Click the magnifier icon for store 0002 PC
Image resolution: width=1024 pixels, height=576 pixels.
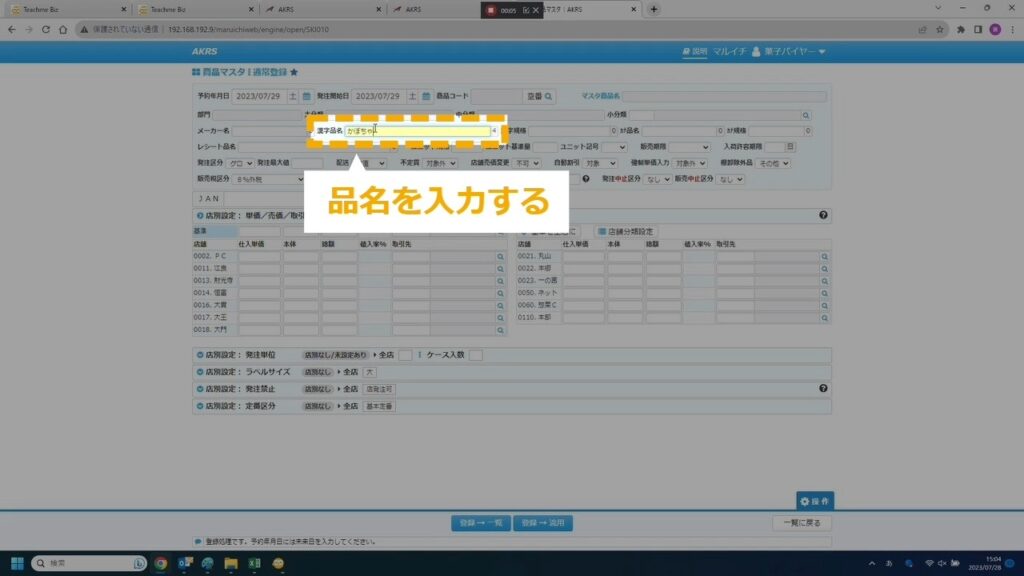[x=501, y=257]
